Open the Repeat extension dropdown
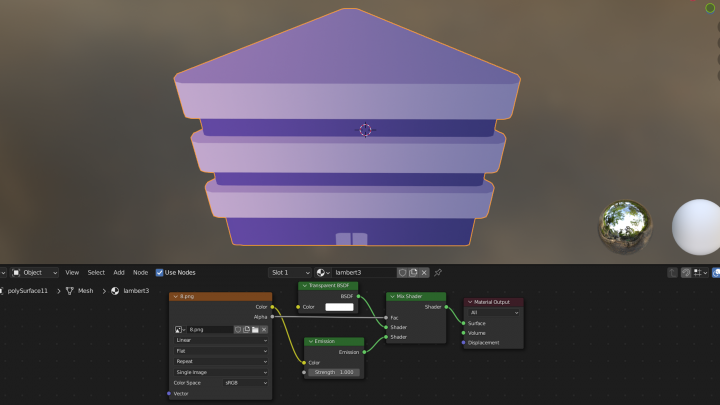720x405 pixels. point(221,361)
